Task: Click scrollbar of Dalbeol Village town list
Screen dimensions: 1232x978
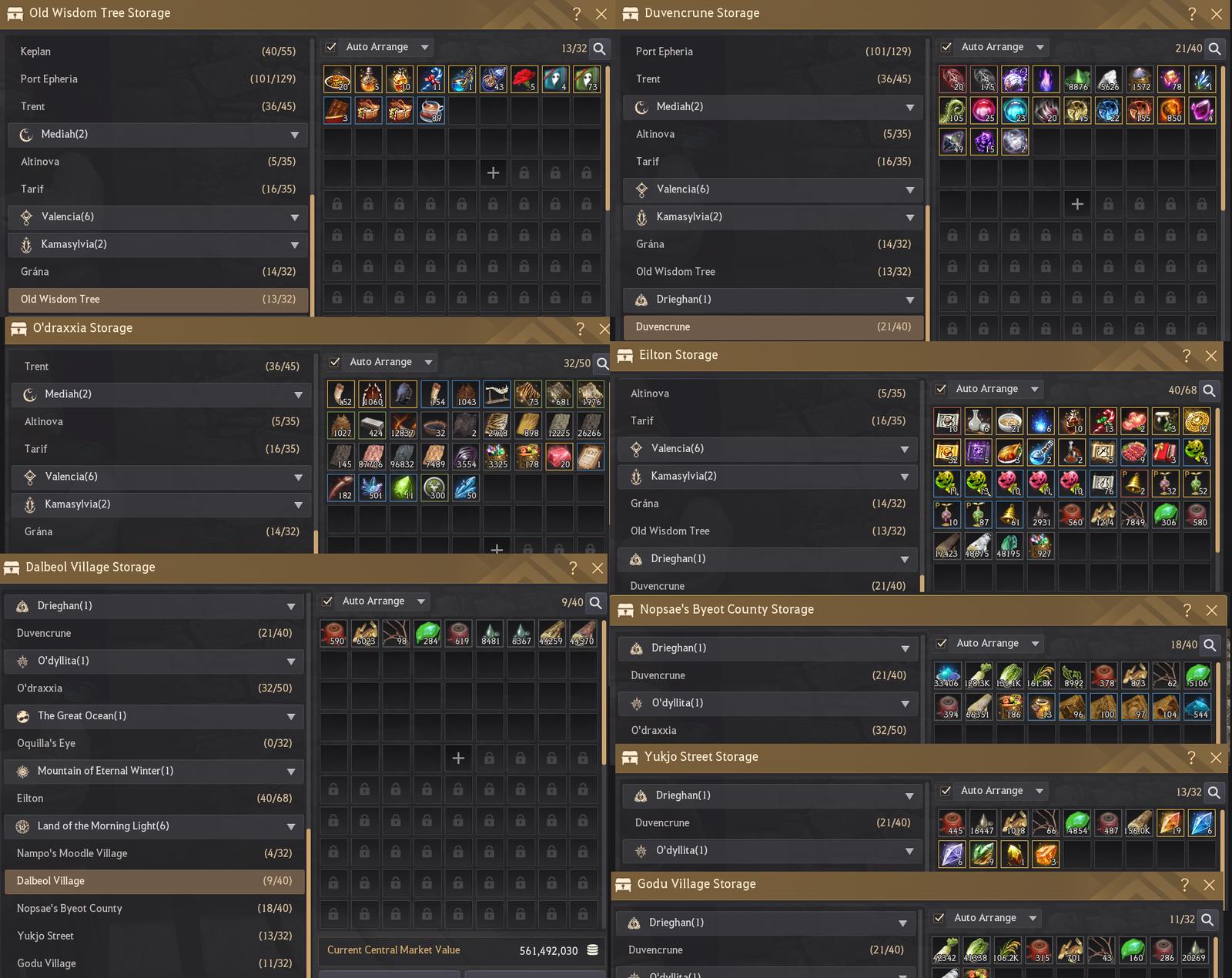Action: click(309, 901)
